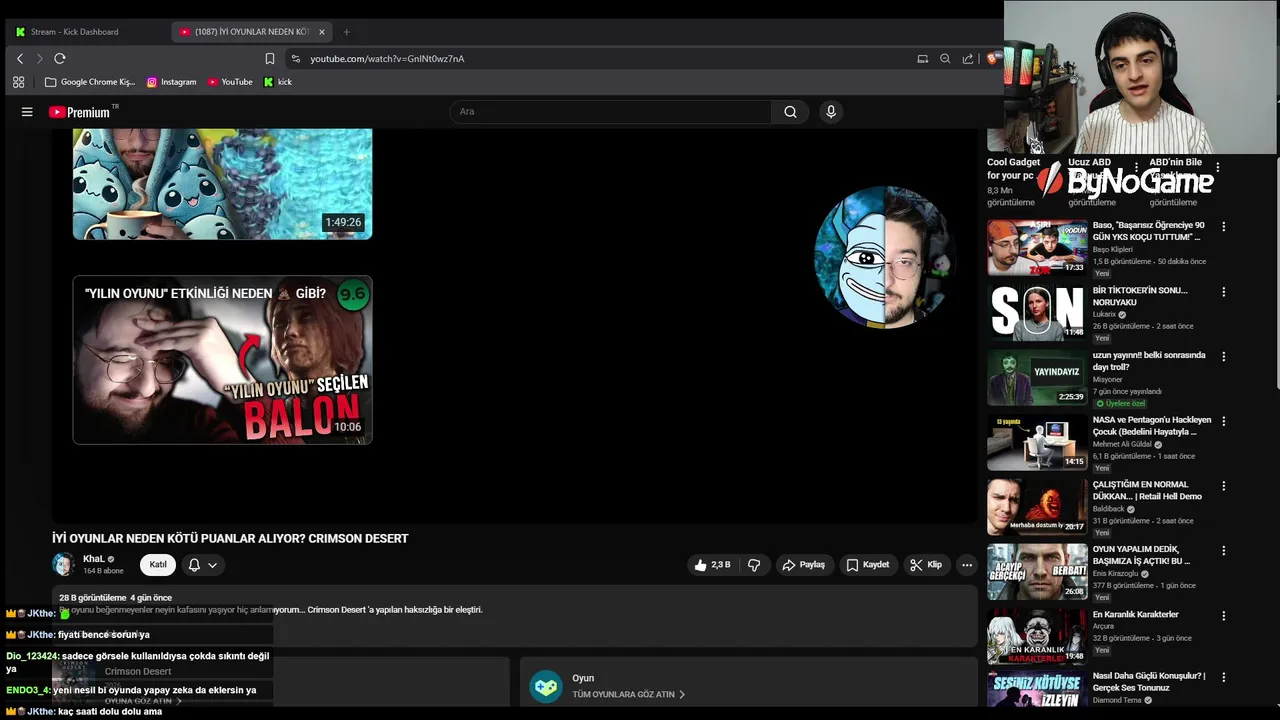
Task: Open options for Retail Hell Demo video
Action: (x=1223, y=486)
